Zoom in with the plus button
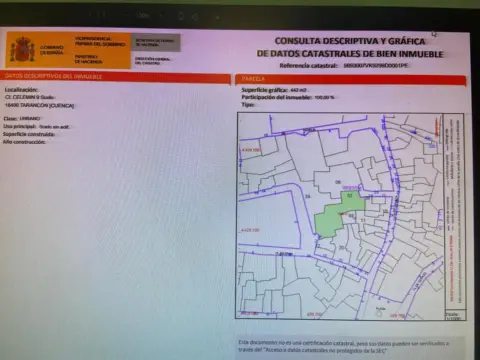 tap(161, 15)
